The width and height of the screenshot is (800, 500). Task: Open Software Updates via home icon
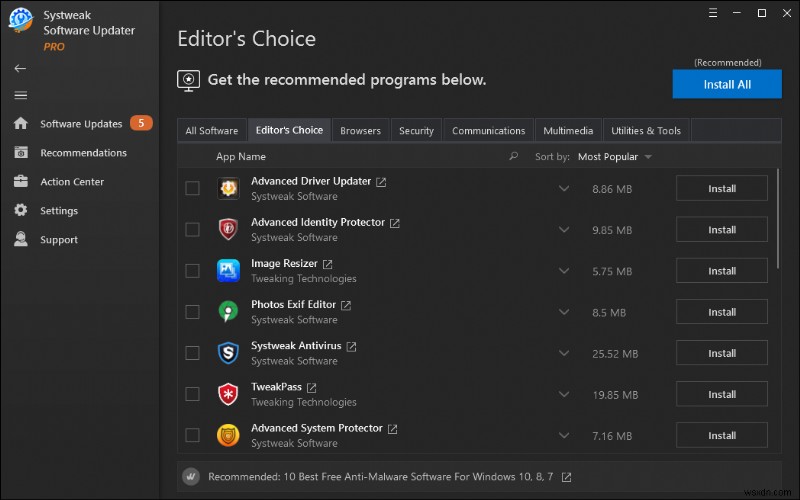point(21,123)
